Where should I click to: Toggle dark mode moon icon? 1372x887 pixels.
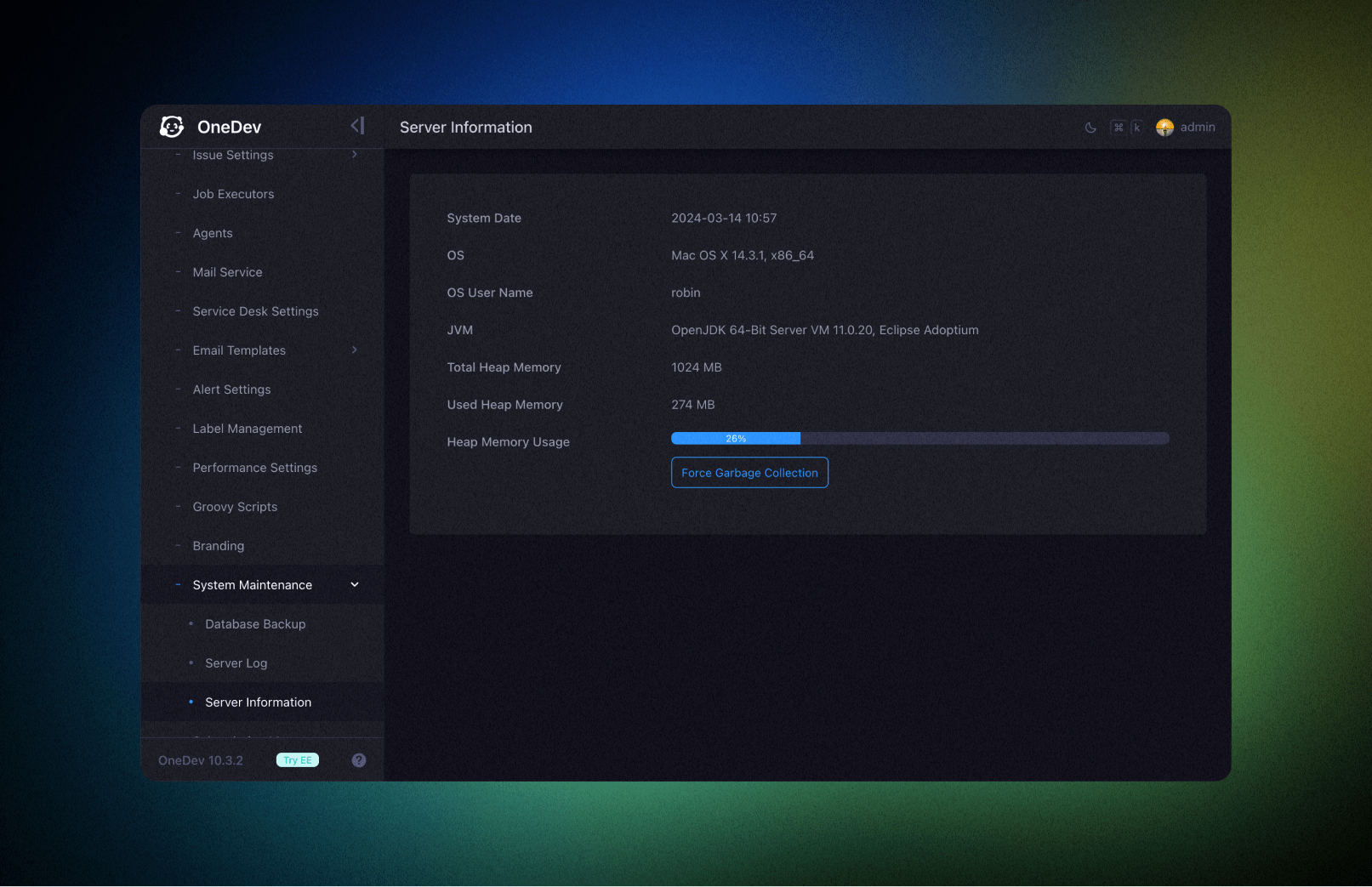pos(1090,128)
